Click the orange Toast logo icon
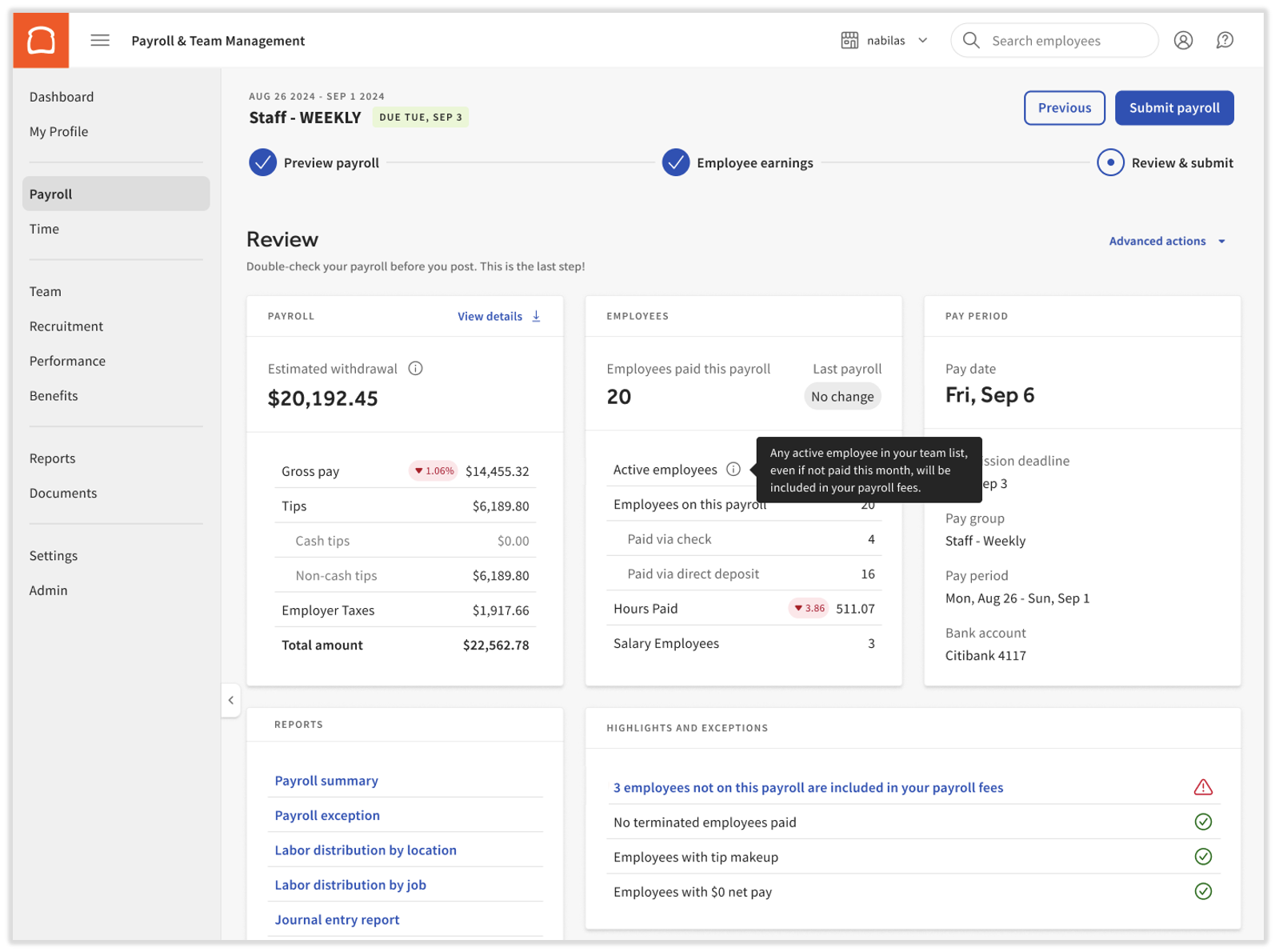 pyautogui.click(x=41, y=40)
